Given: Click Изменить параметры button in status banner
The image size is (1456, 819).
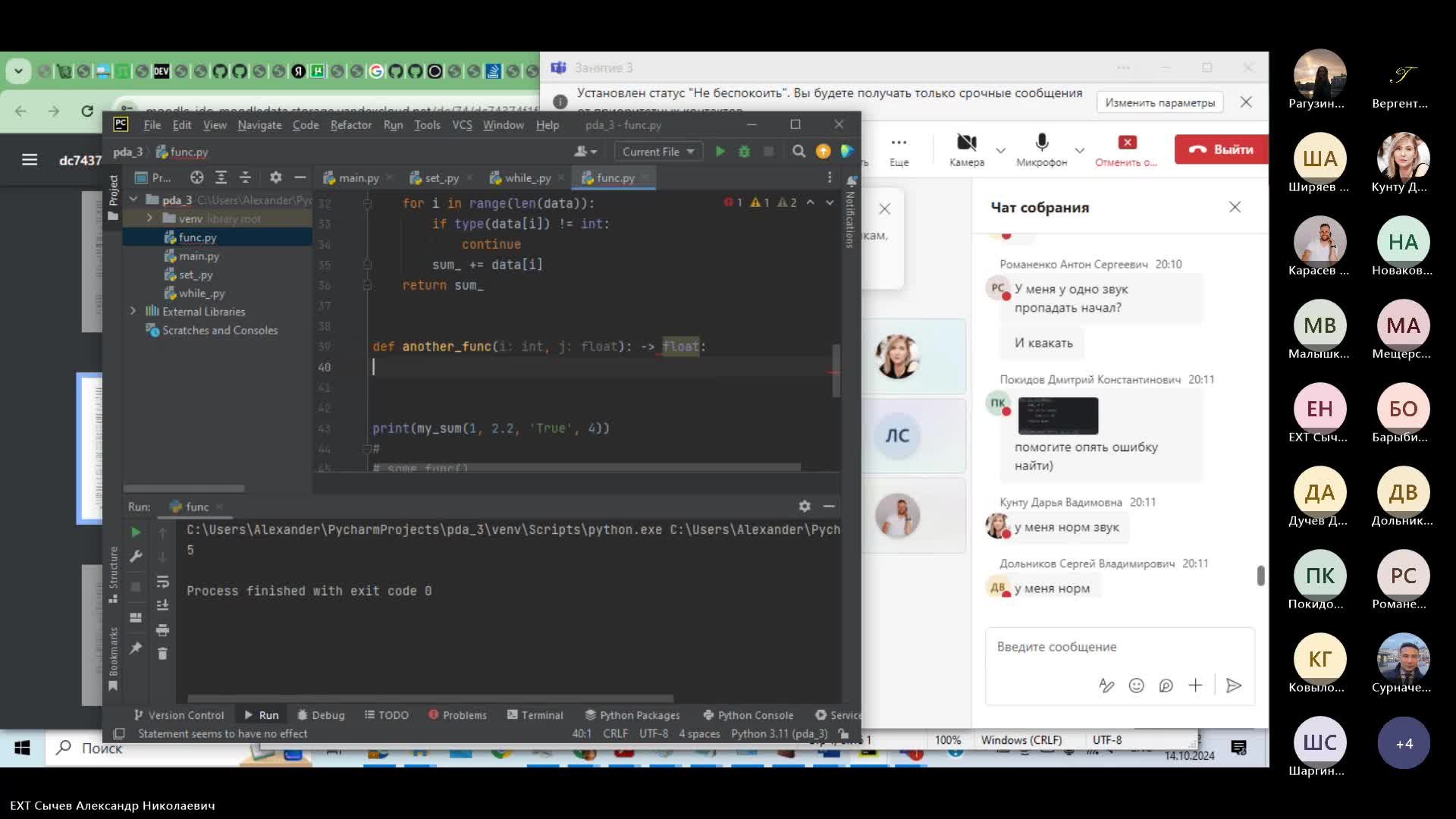Looking at the screenshot, I should point(1159,102).
